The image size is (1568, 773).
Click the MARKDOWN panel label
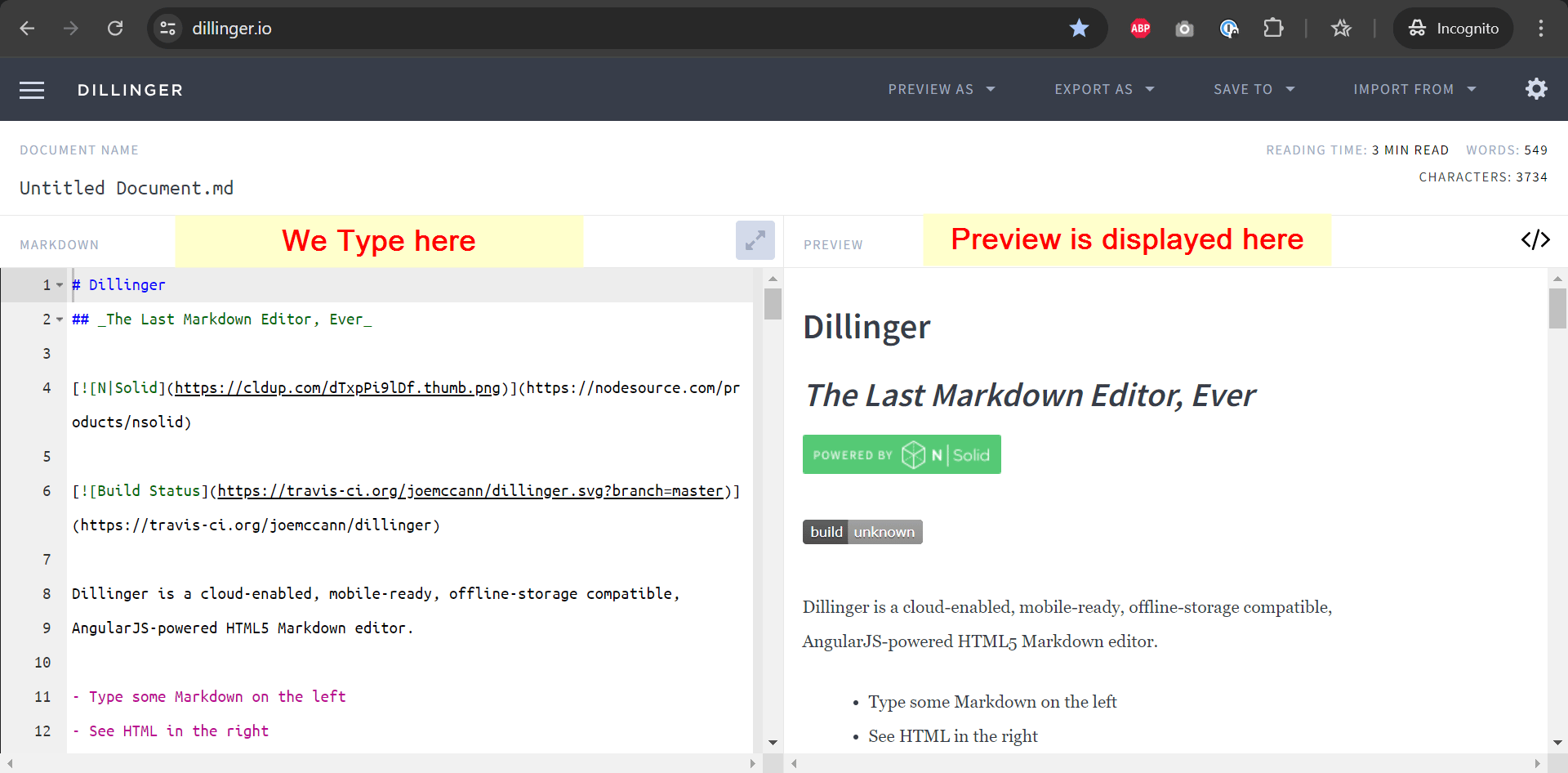(x=60, y=245)
